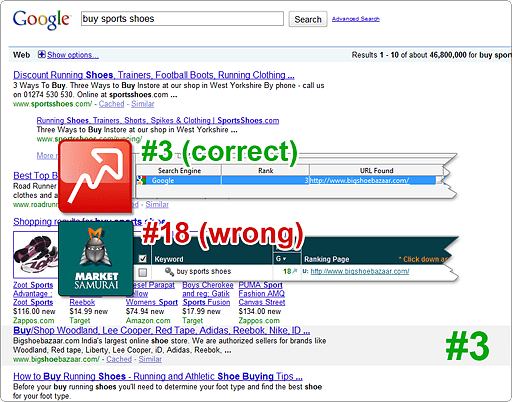Click the Google favicon in the rank table row
Viewport: 512px width, 402px height.
(142, 180)
